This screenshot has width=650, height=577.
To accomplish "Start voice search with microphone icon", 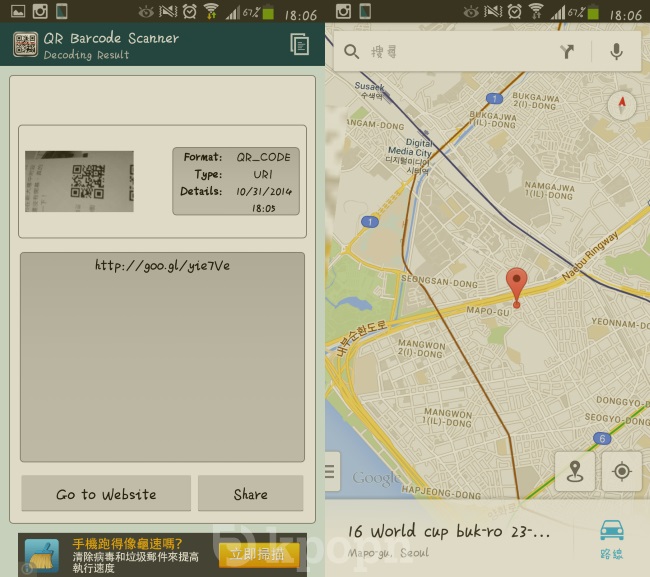I will (616, 52).
